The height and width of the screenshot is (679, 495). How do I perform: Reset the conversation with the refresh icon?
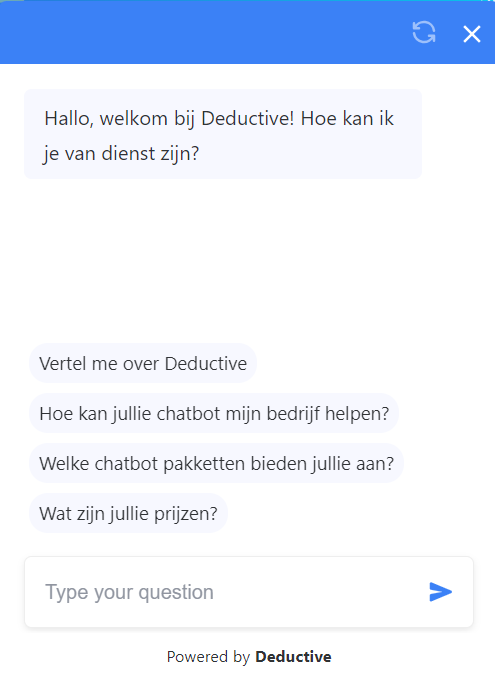point(424,32)
